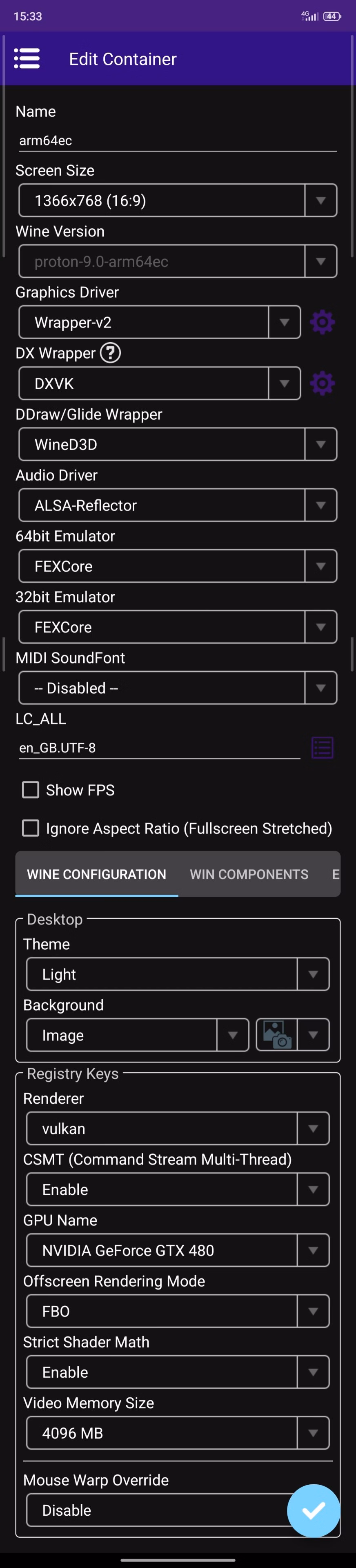The image size is (356, 1568).
Task: Open the hamburger navigation menu
Action: (x=27, y=58)
